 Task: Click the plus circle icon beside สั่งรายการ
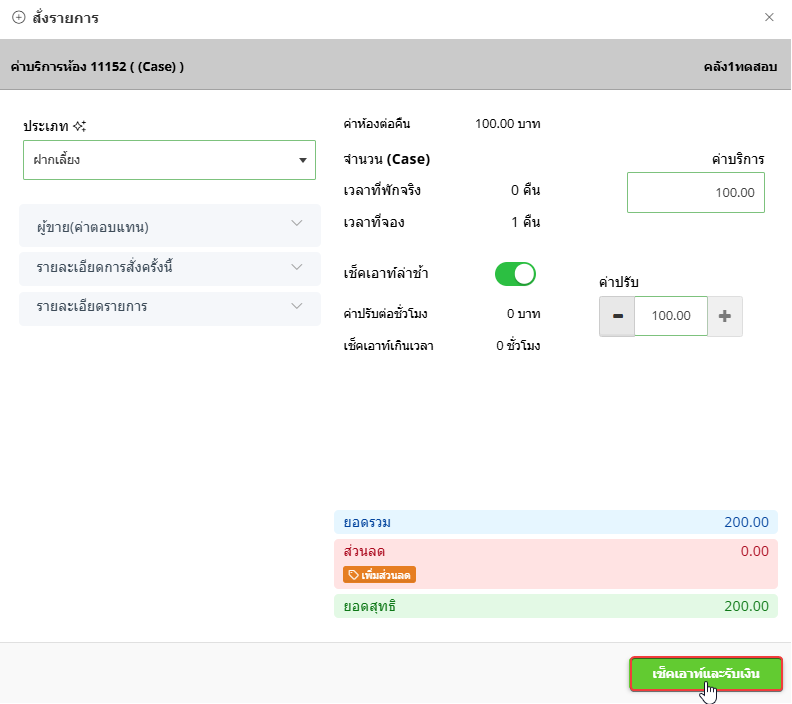pyautogui.click(x=18, y=18)
